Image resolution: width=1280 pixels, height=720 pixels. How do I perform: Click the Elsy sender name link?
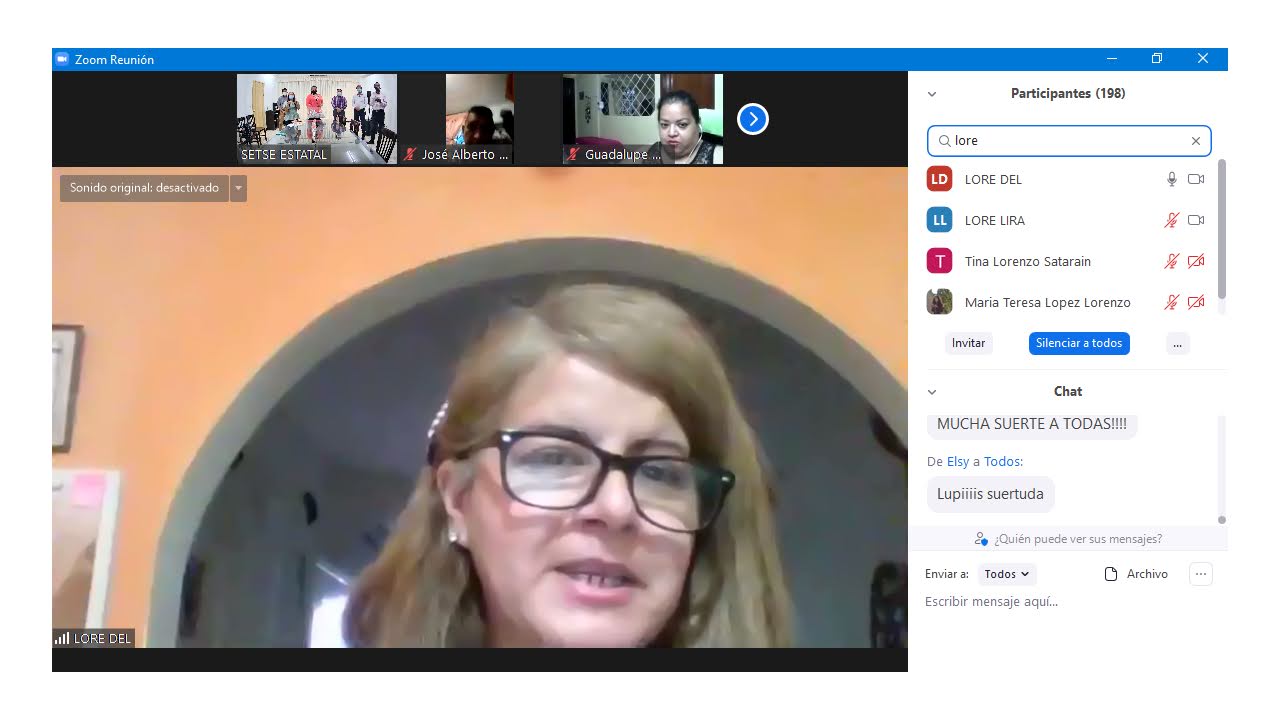pos(958,462)
